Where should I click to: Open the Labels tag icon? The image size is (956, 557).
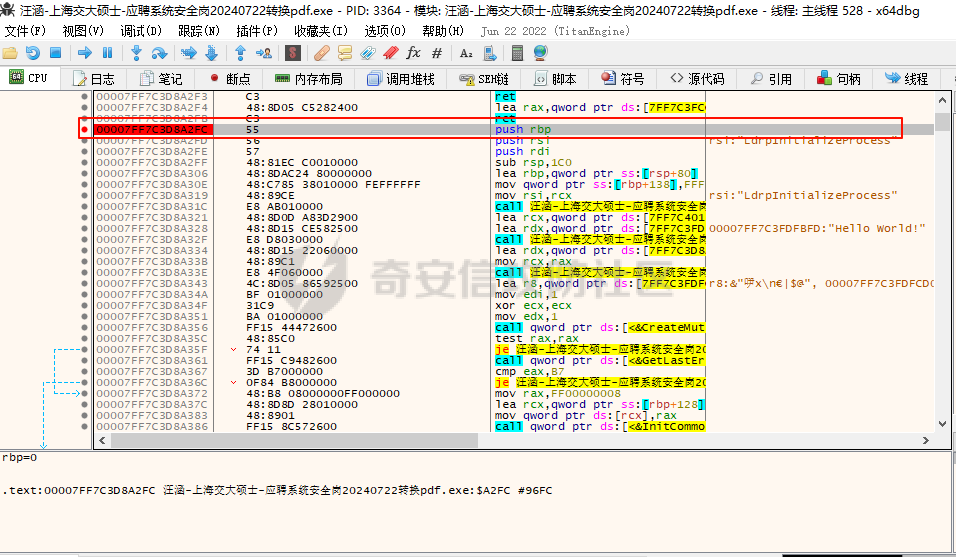tap(368, 53)
